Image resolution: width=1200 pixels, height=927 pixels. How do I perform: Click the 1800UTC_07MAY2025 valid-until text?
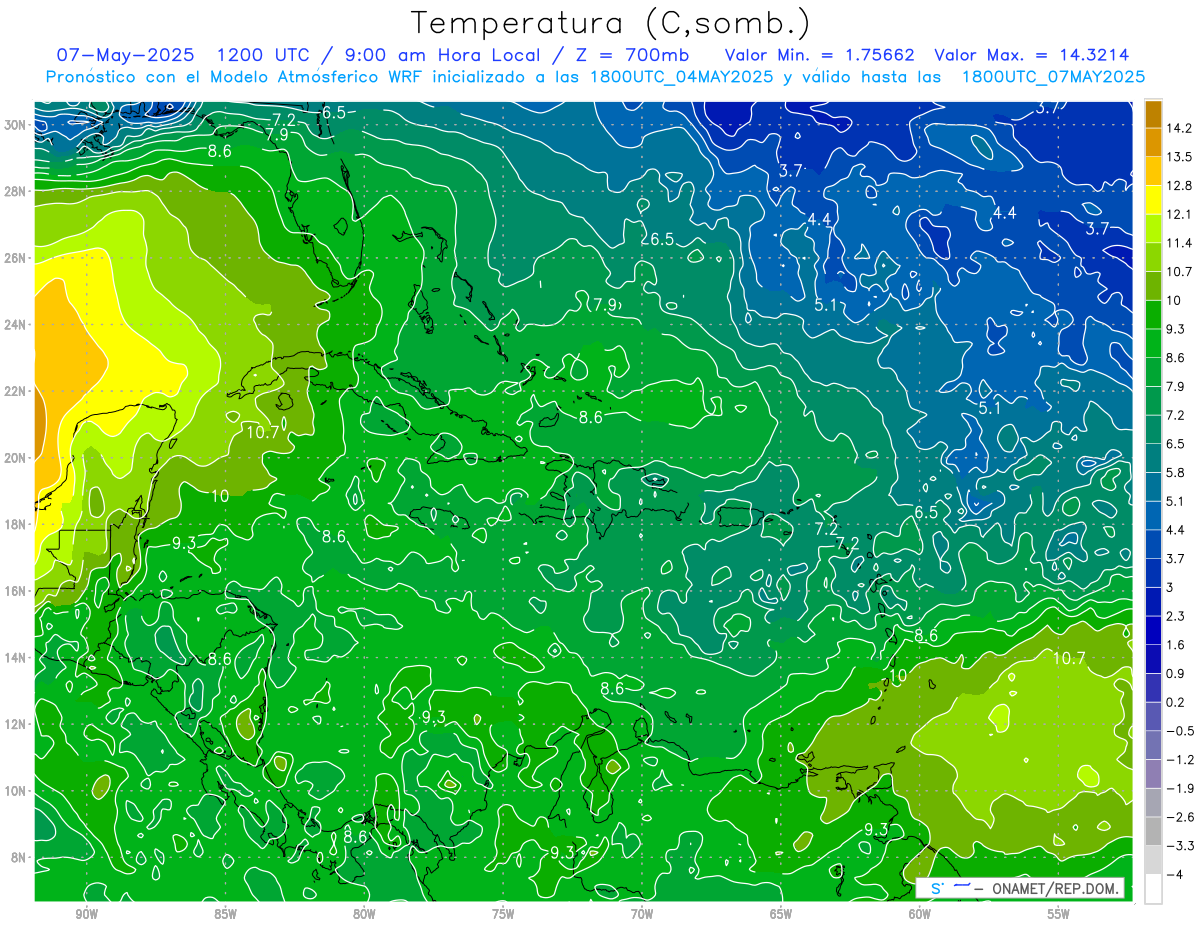[x=1052, y=76]
